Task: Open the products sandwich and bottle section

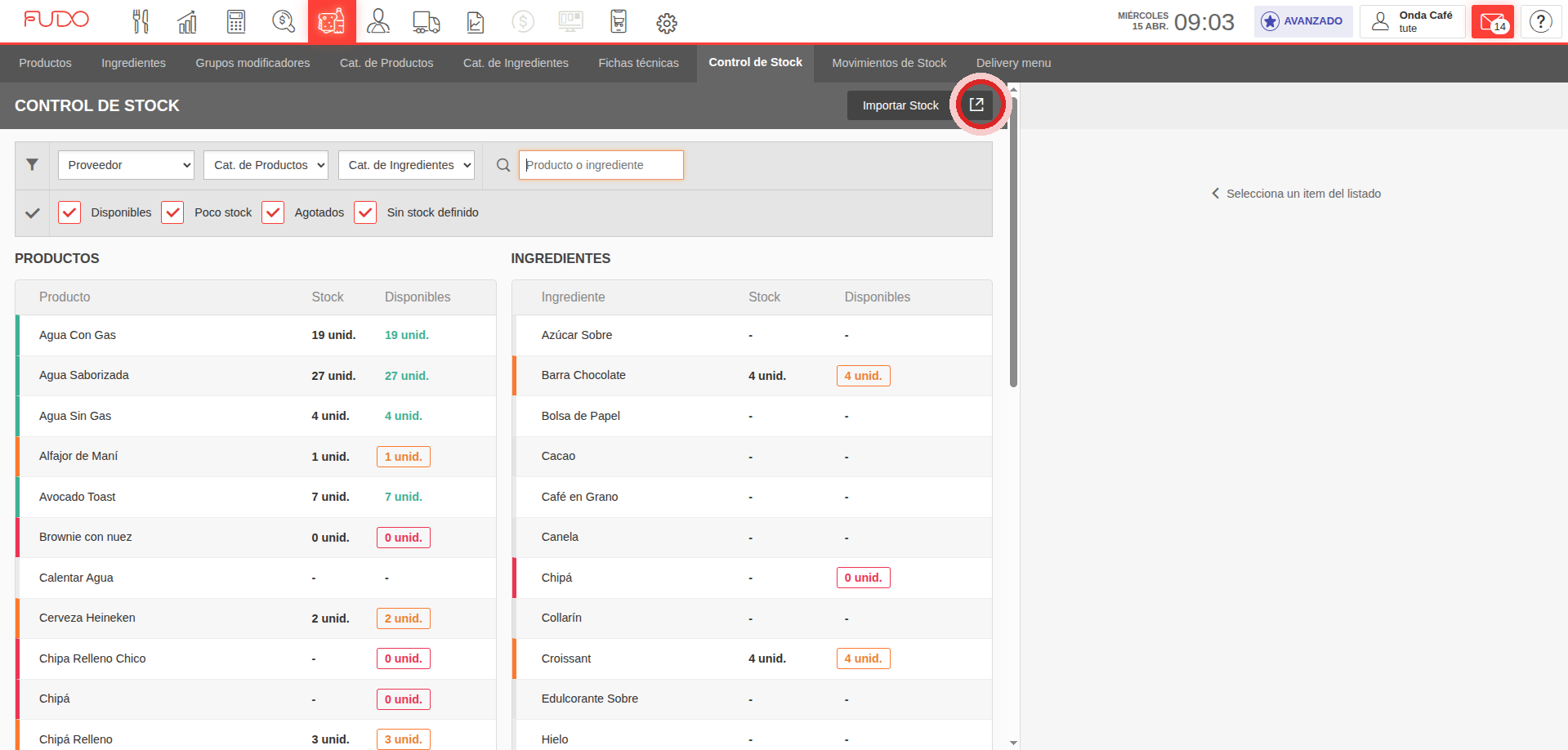Action: (x=332, y=21)
